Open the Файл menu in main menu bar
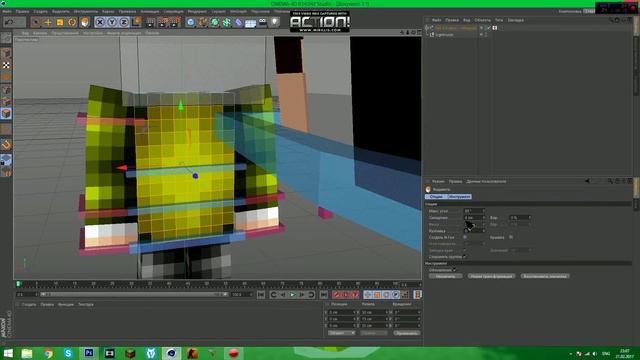Screen dimensions: 640x360 coord(7,11)
